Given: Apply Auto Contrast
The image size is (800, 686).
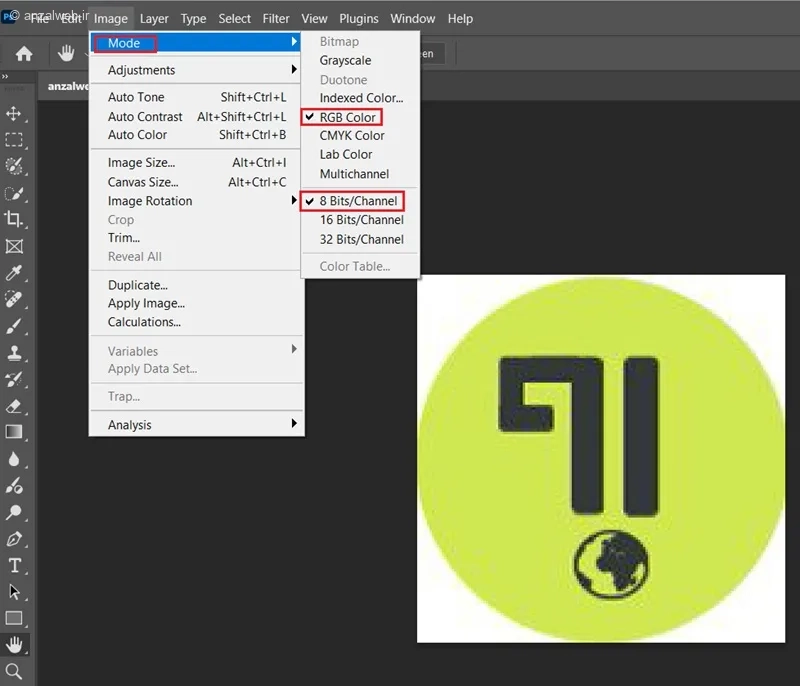Looking at the screenshot, I should coord(196,116).
